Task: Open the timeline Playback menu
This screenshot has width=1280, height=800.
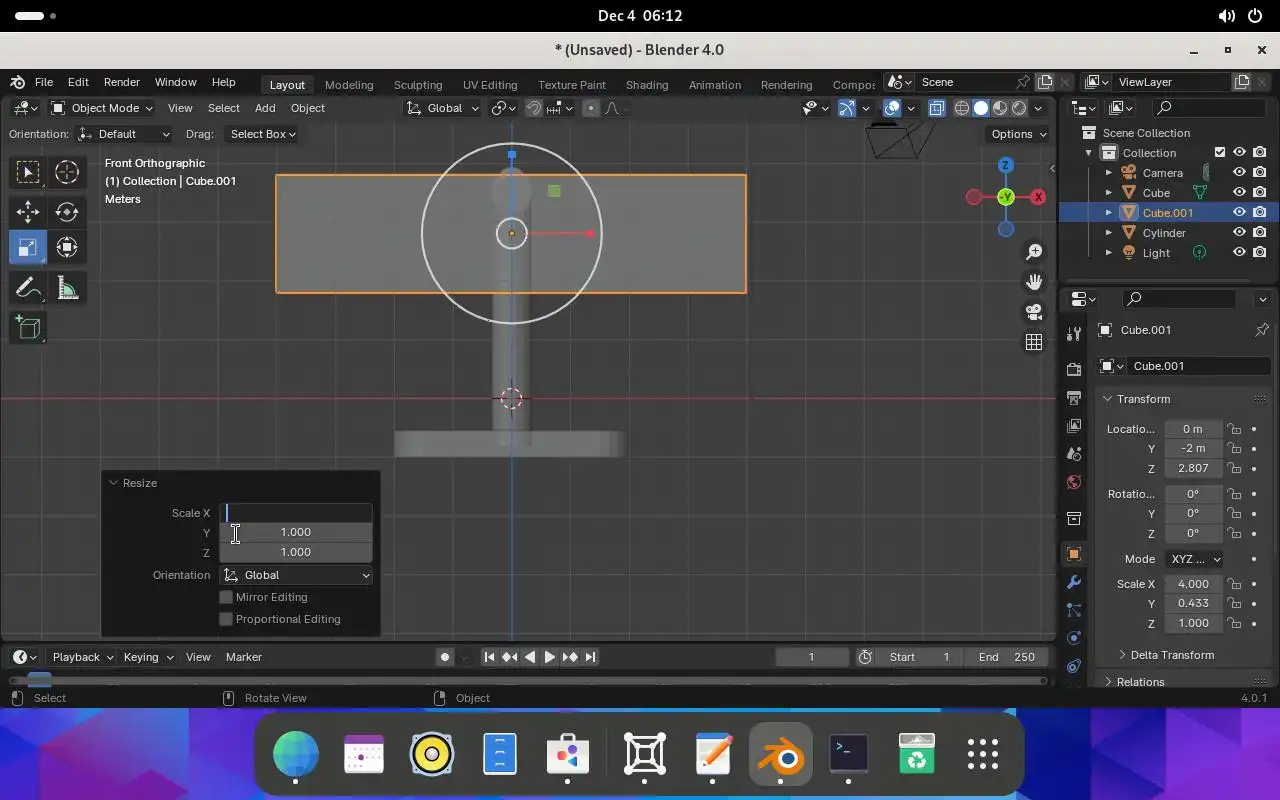Action: click(x=83, y=657)
